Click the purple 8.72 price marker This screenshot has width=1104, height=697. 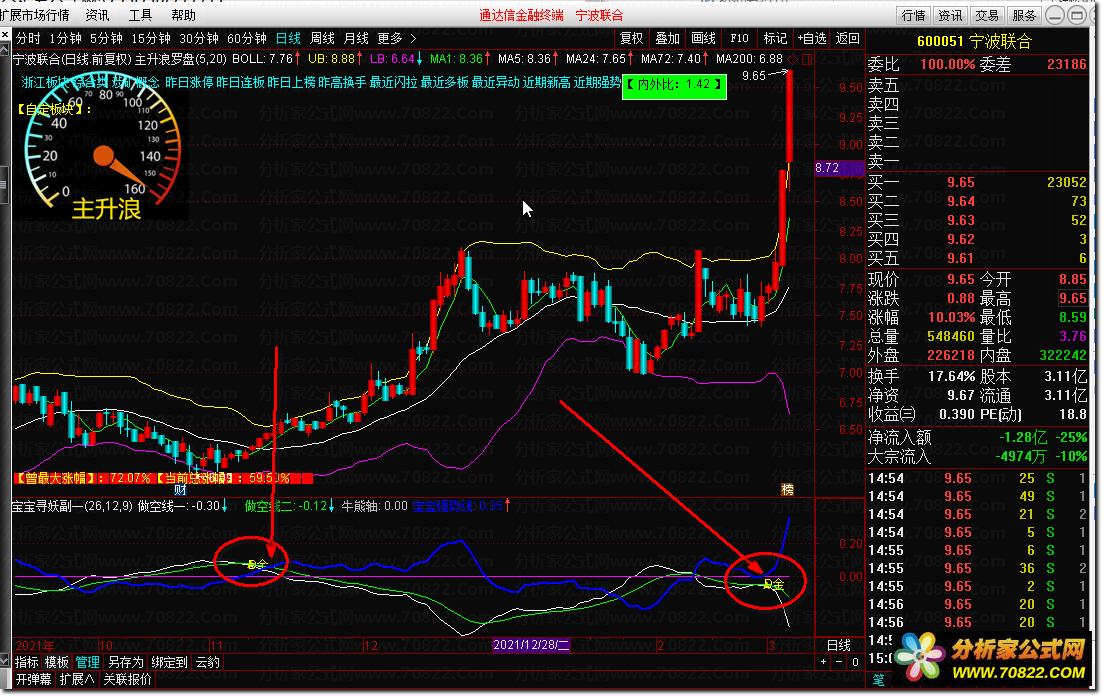pos(839,168)
